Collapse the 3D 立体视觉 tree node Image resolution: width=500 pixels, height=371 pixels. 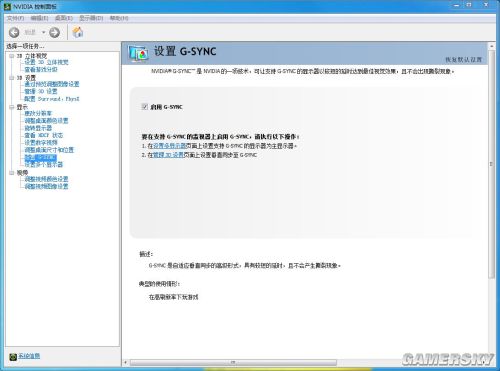point(12,56)
